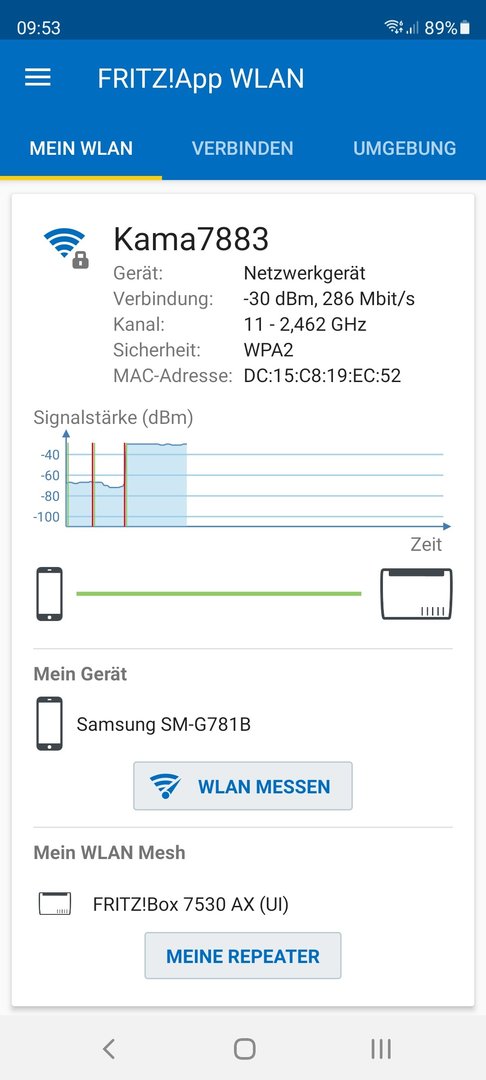Tap the FRITZ!Box icon under Mein WLAN Mesh
The height and width of the screenshot is (1080, 486).
point(55,904)
